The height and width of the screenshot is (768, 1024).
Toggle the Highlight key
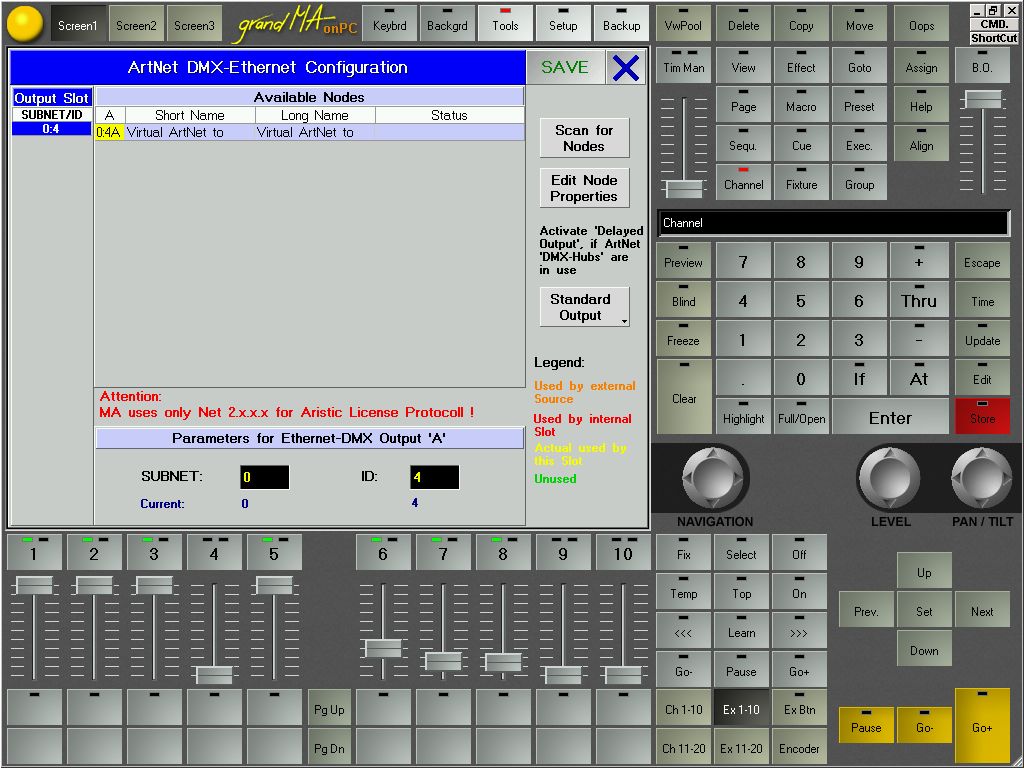pyautogui.click(x=743, y=417)
